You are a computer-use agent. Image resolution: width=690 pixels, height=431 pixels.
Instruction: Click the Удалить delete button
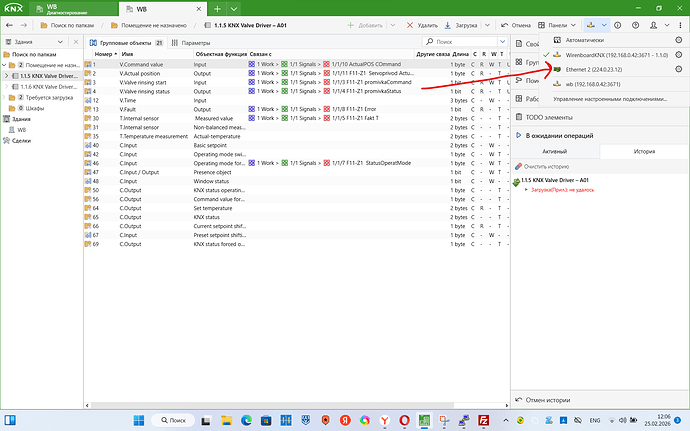422,26
